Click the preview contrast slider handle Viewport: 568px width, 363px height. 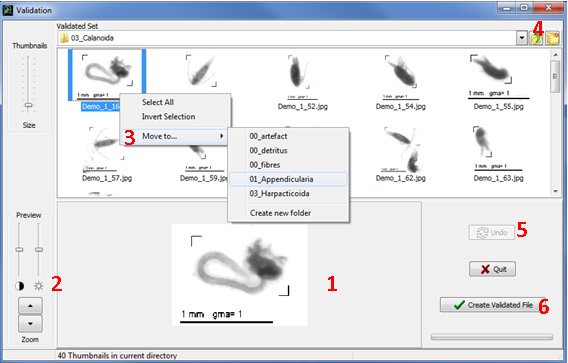pyautogui.click(x=19, y=249)
